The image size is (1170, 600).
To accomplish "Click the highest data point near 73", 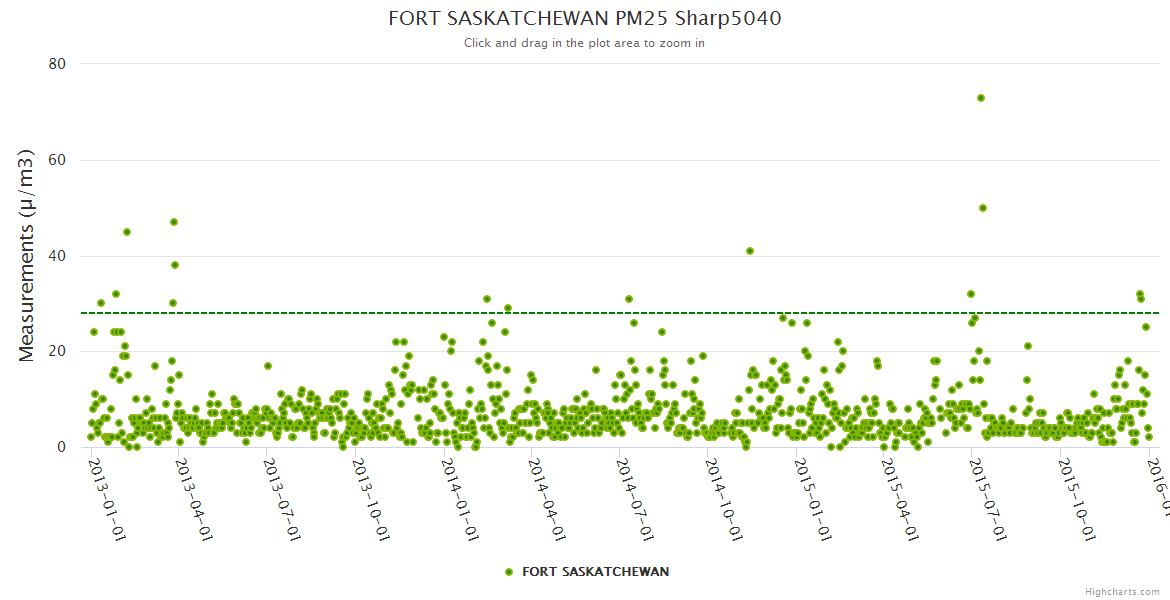I will pyautogui.click(x=981, y=98).
